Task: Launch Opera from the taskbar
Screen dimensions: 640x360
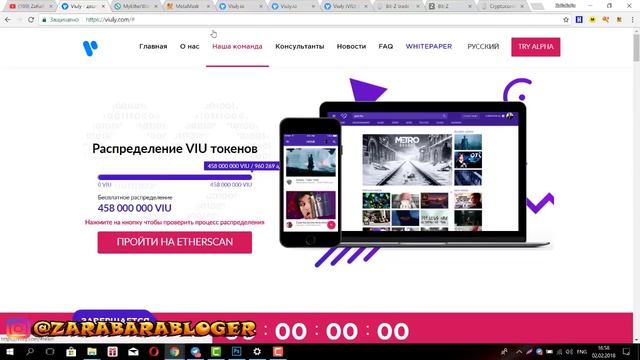Action: point(154,351)
